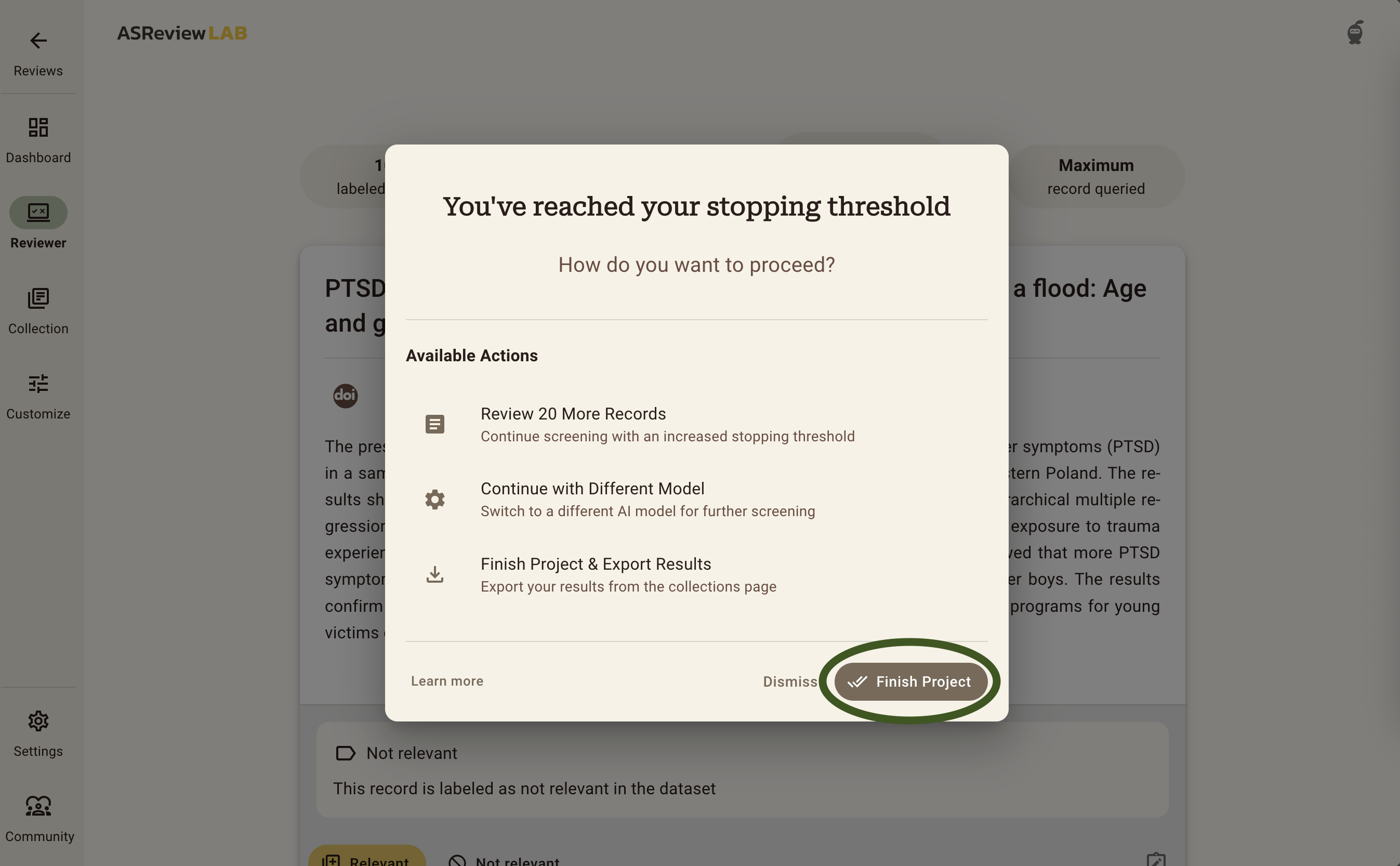Go back to Reviews with arrow icon

[x=38, y=41]
